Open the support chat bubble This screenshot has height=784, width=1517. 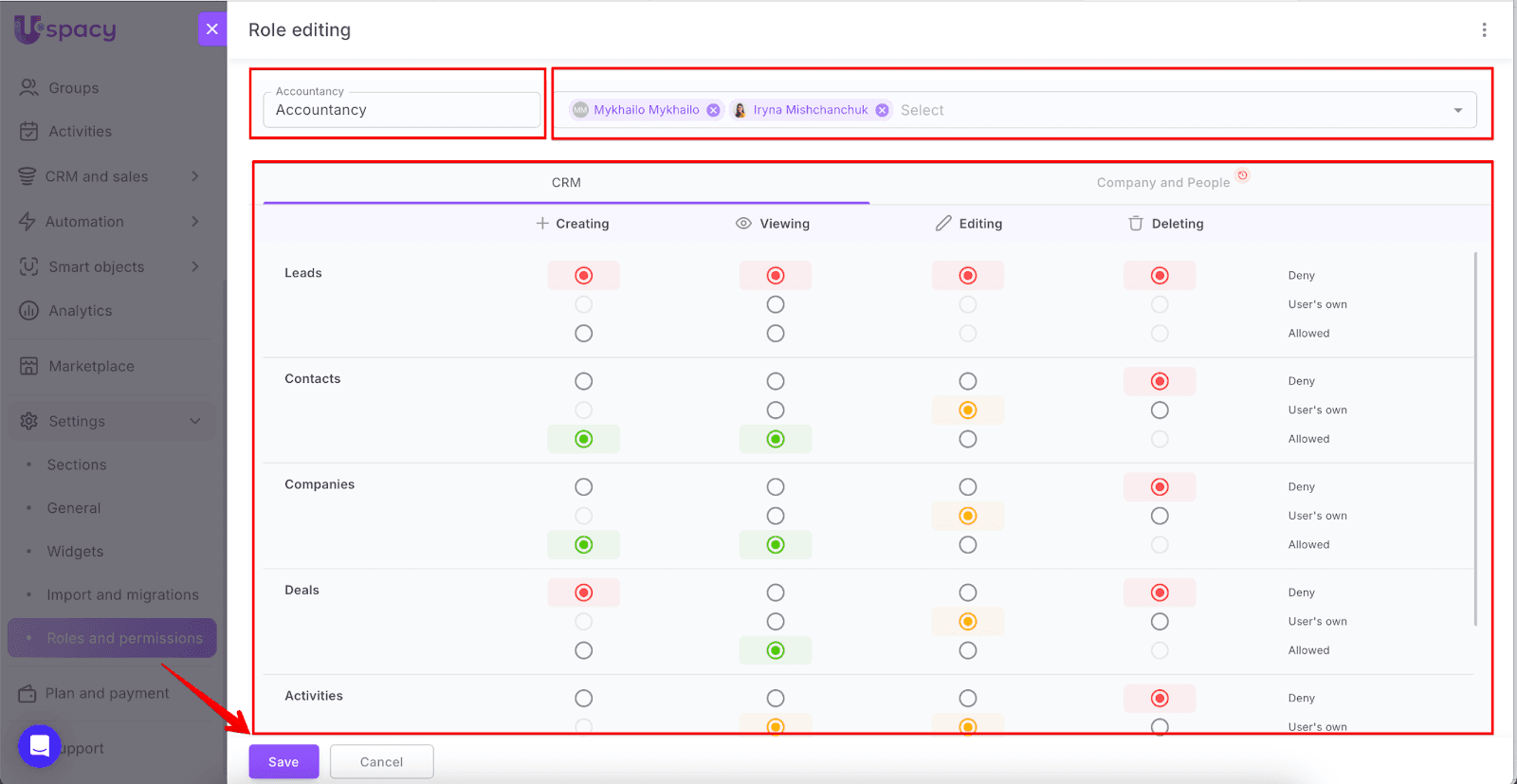[40, 747]
